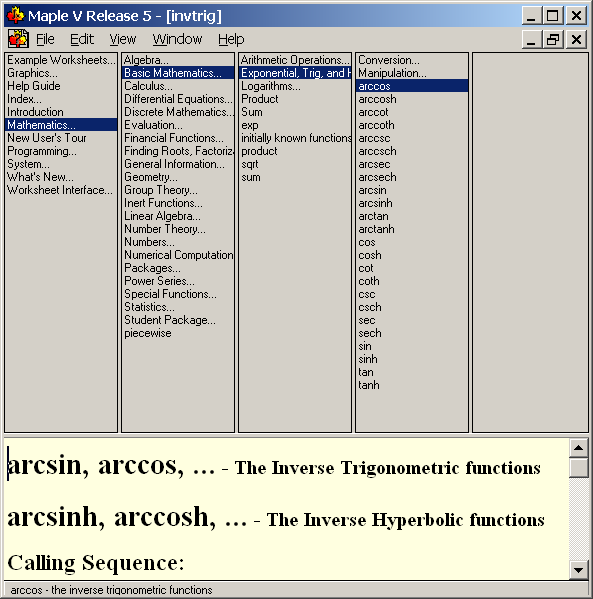The image size is (593, 599).
Task: Expand the Conversion... topic
Action: 389,60
